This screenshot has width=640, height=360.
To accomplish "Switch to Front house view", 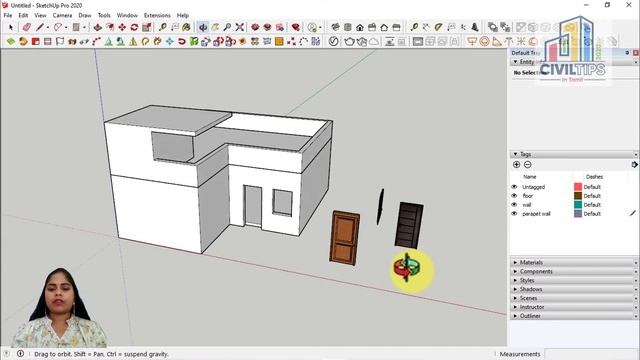I will coord(360,27).
